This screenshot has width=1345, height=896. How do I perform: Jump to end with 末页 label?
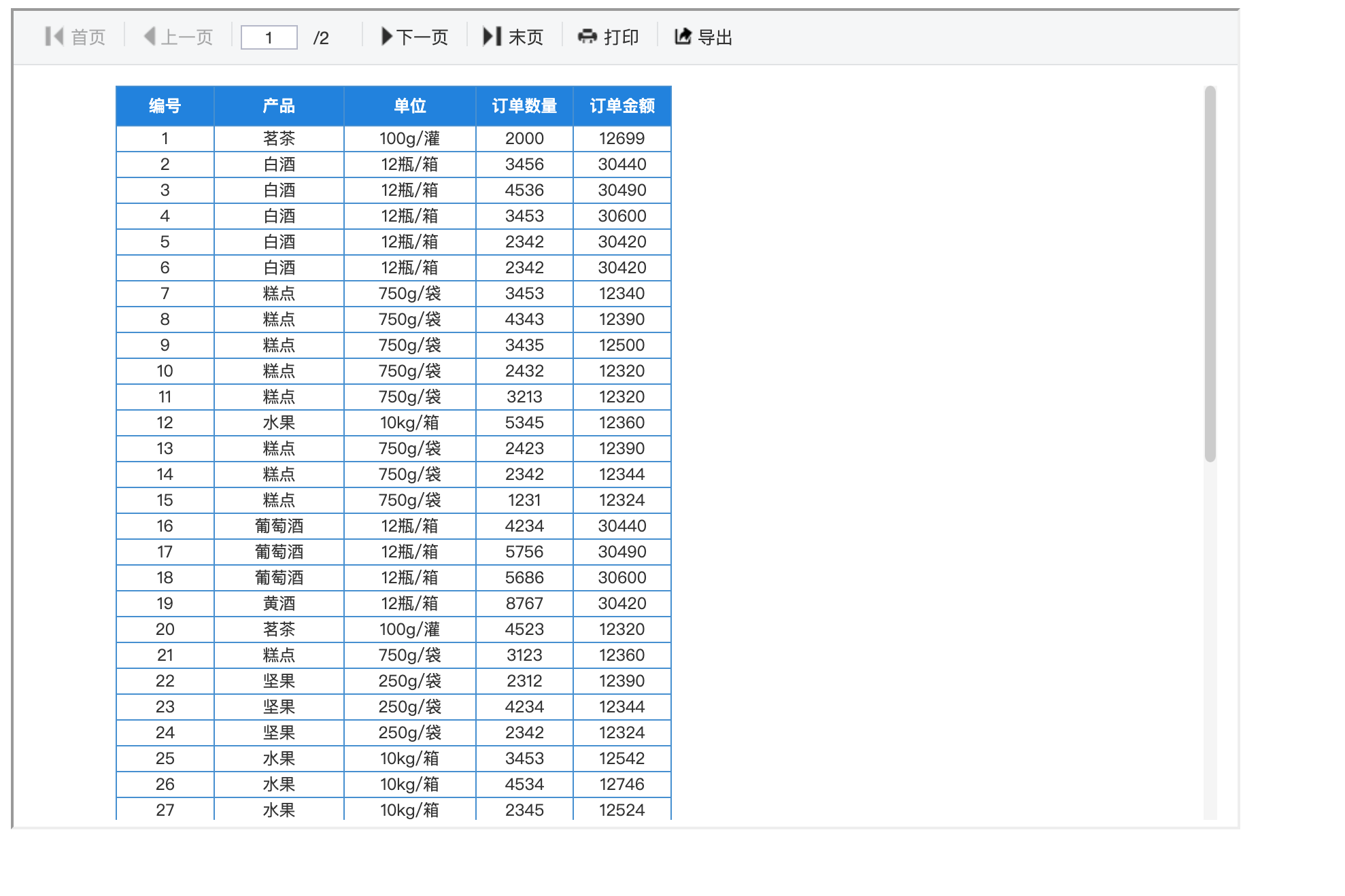coord(526,37)
